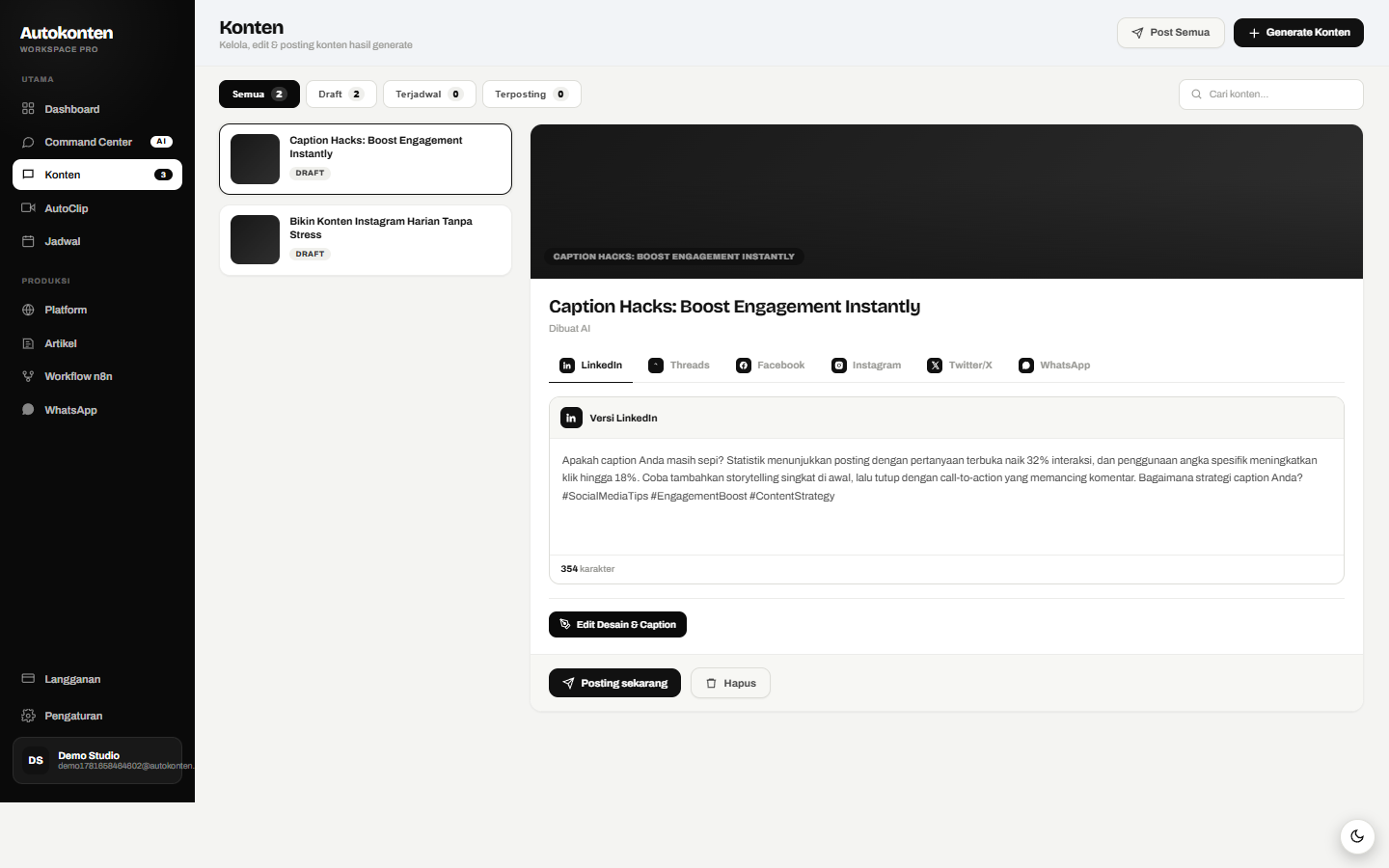This screenshot has width=1389, height=868.
Task: Open the Bikin Konten Instagram Harian card
Action: tap(366, 240)
